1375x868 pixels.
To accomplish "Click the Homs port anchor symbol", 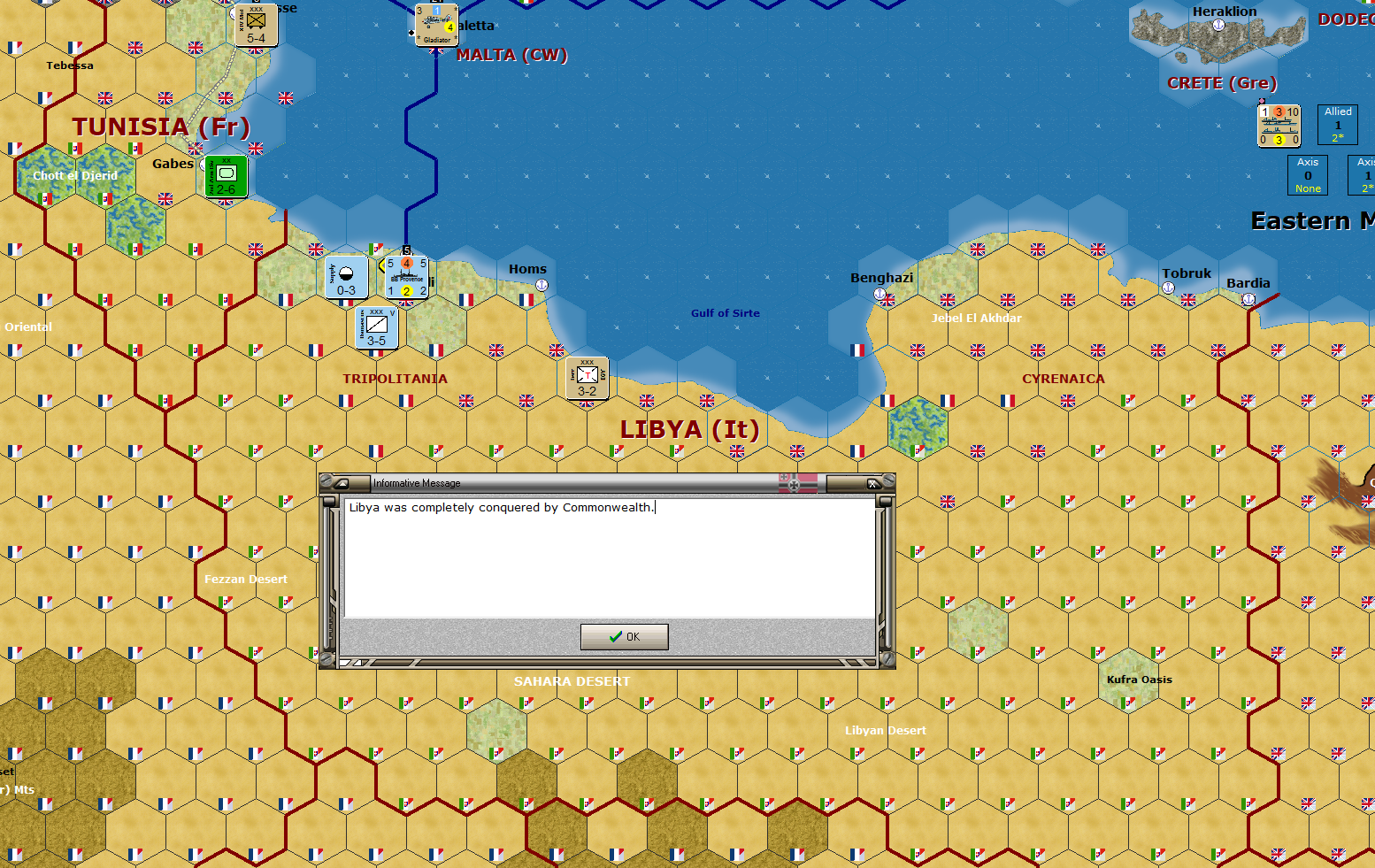I will 542,285.
